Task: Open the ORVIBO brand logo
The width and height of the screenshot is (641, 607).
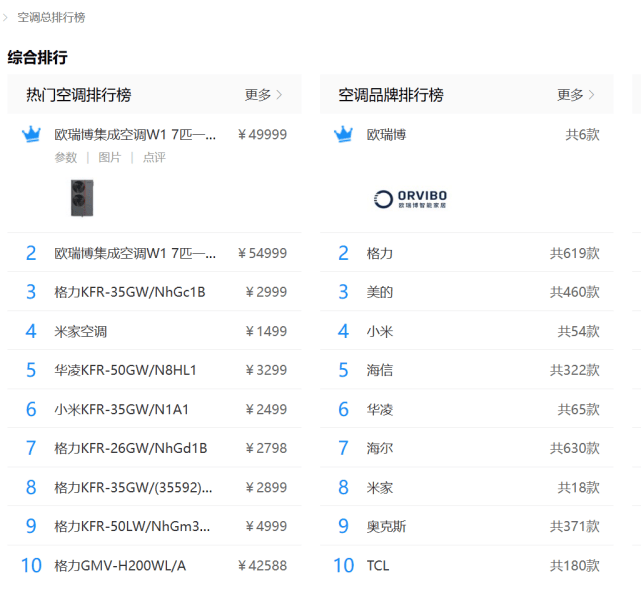Action: pos(410,199)
